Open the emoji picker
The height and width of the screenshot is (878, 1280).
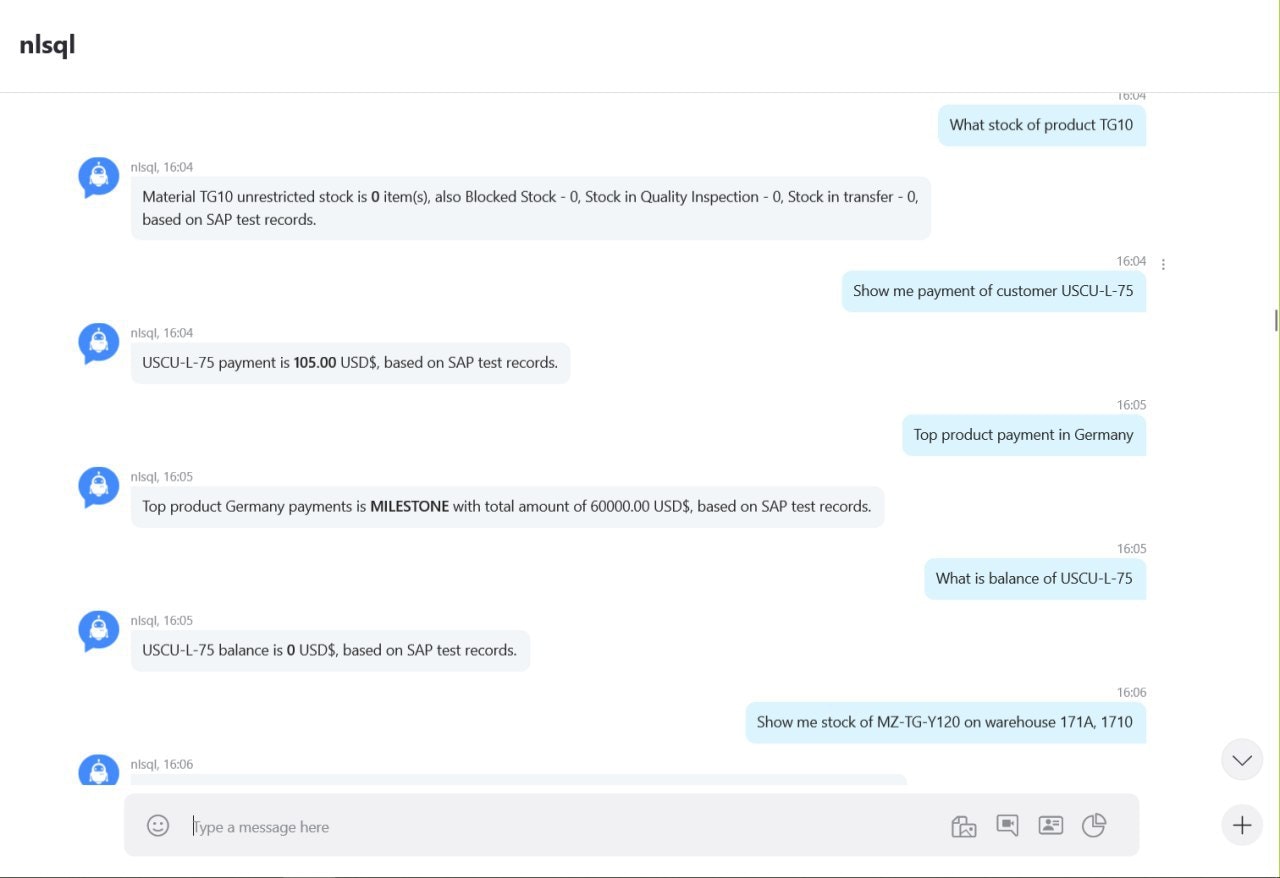click(x=158, y=826)
